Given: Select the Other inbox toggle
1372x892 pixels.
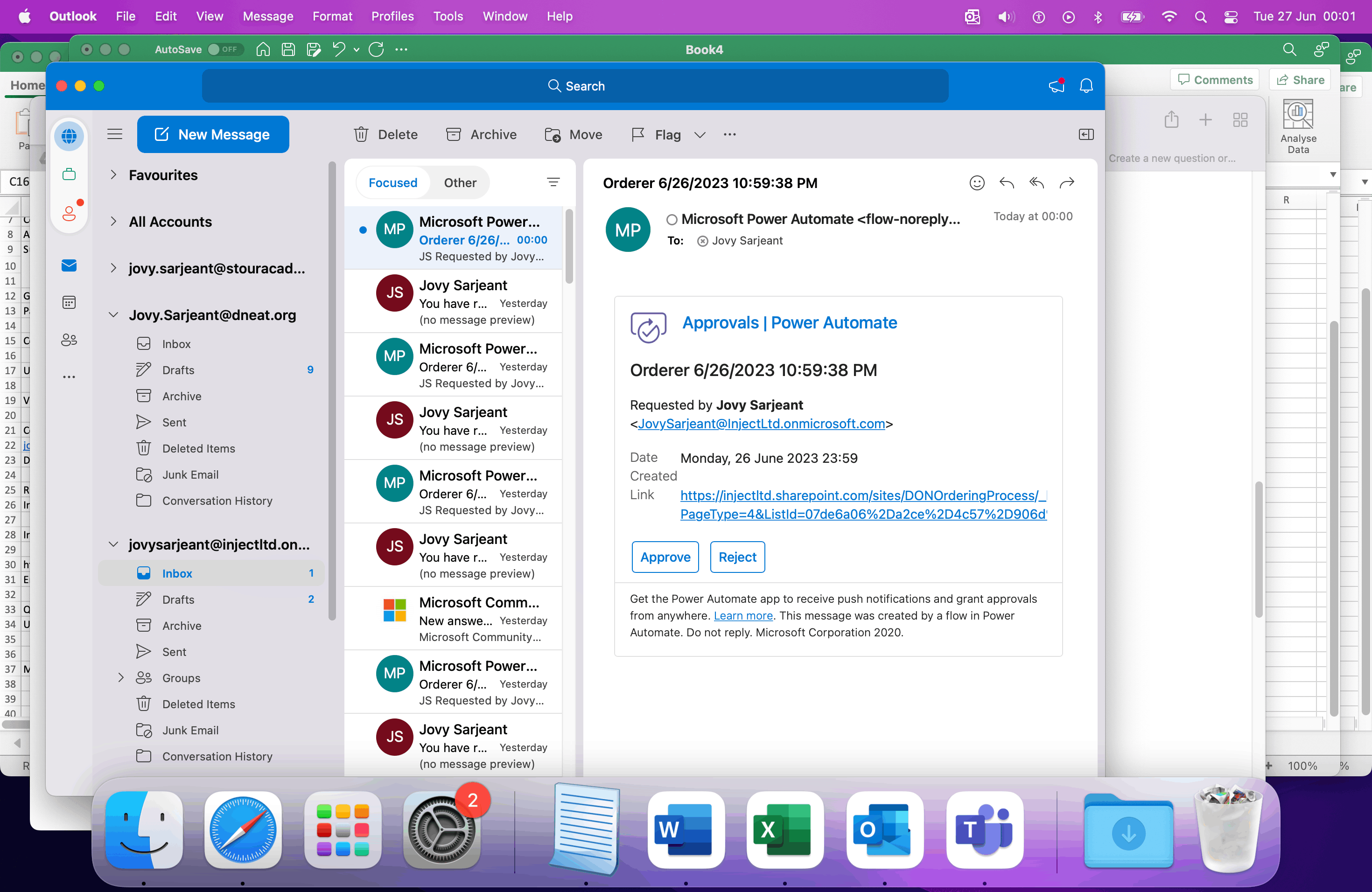Looking at the screenshot, I should (x=460, y=183).
